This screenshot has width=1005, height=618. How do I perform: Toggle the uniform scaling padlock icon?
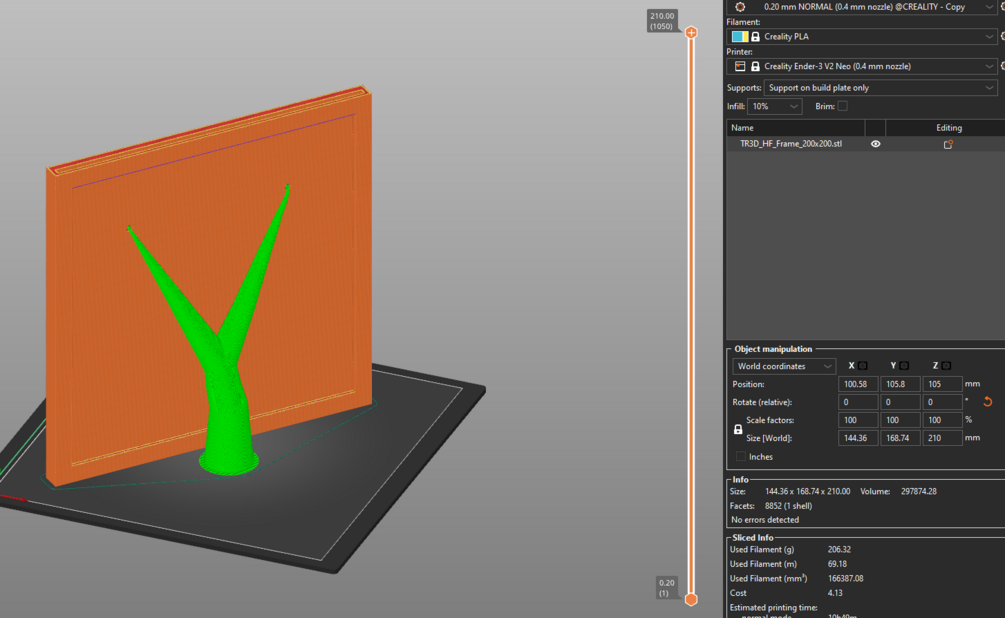point(737,429)
